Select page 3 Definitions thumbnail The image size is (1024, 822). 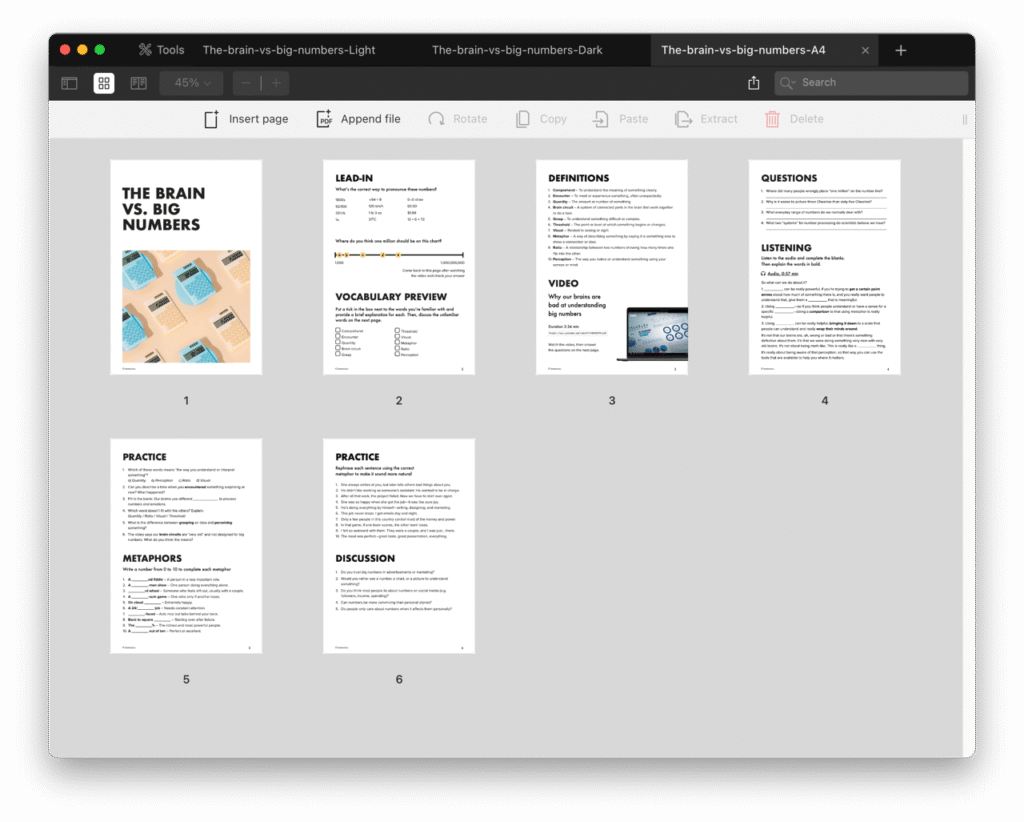pyautogui.click(x=611, y=267)
